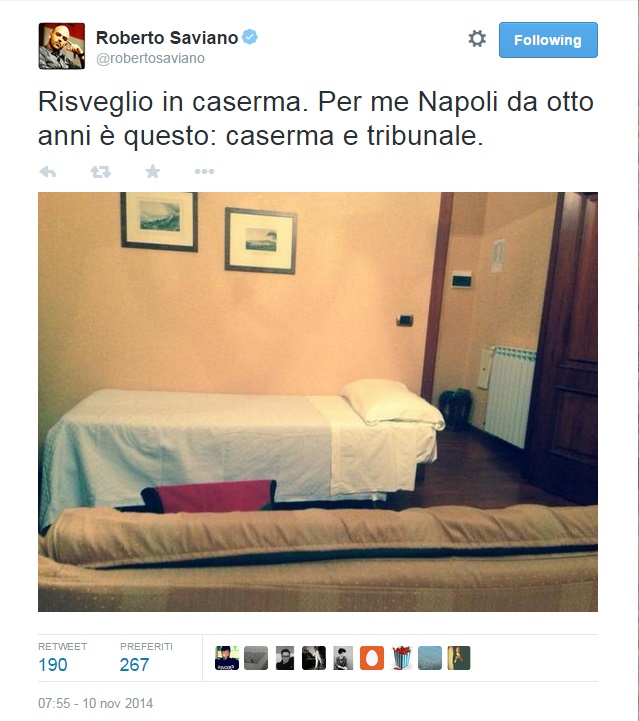The width and height of the screenshot is (639, 721).
Task: Open the gear settings dropdown
Action: coord(477,39)
